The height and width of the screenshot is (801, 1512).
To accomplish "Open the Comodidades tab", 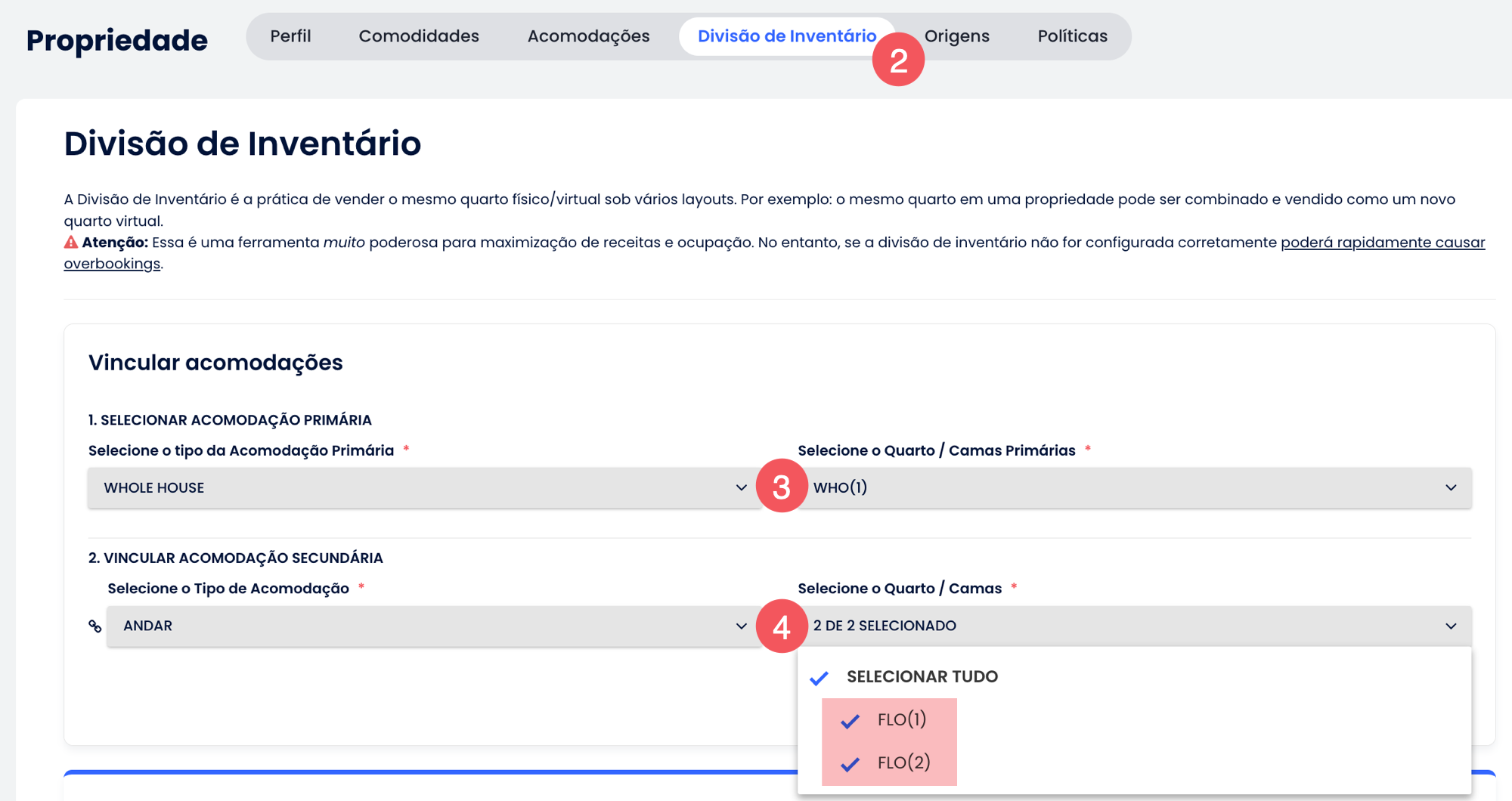I will point(419,36).
